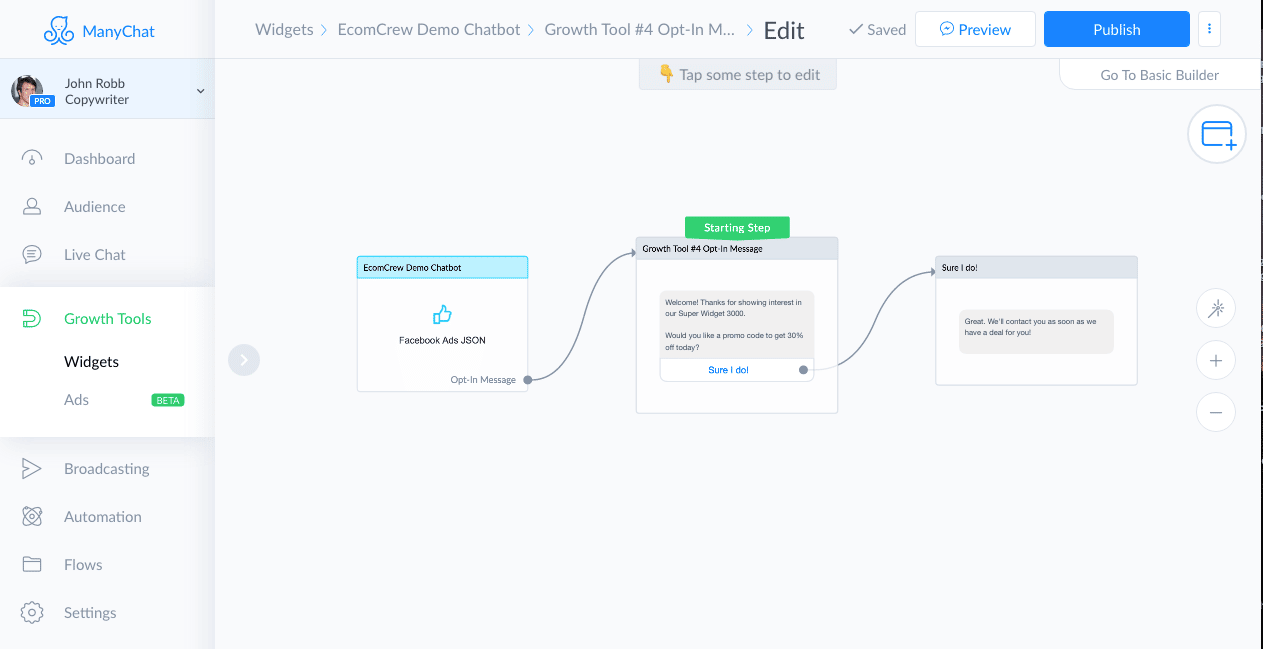This screenshot has width=1263, height=649.
Task: Open the Broadcasting paper plane icon
Action: (x=32, y=469)
